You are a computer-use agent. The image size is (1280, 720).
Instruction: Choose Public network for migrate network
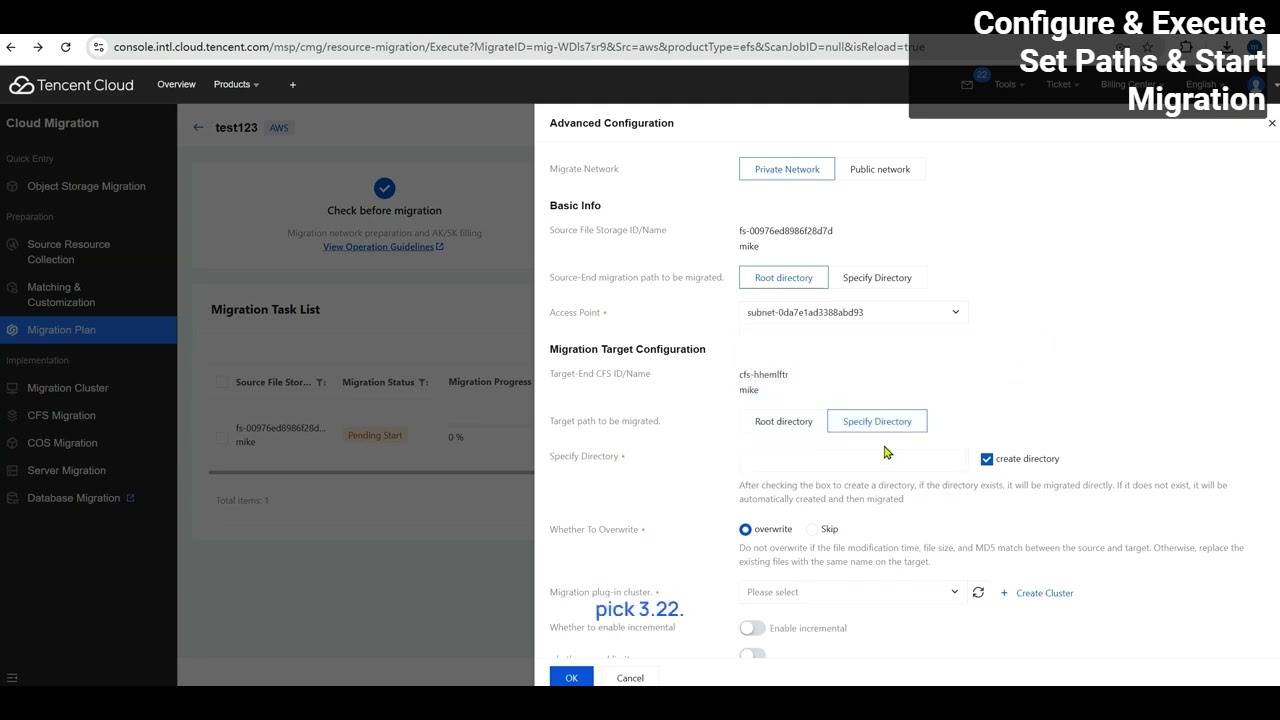[880, 169]
